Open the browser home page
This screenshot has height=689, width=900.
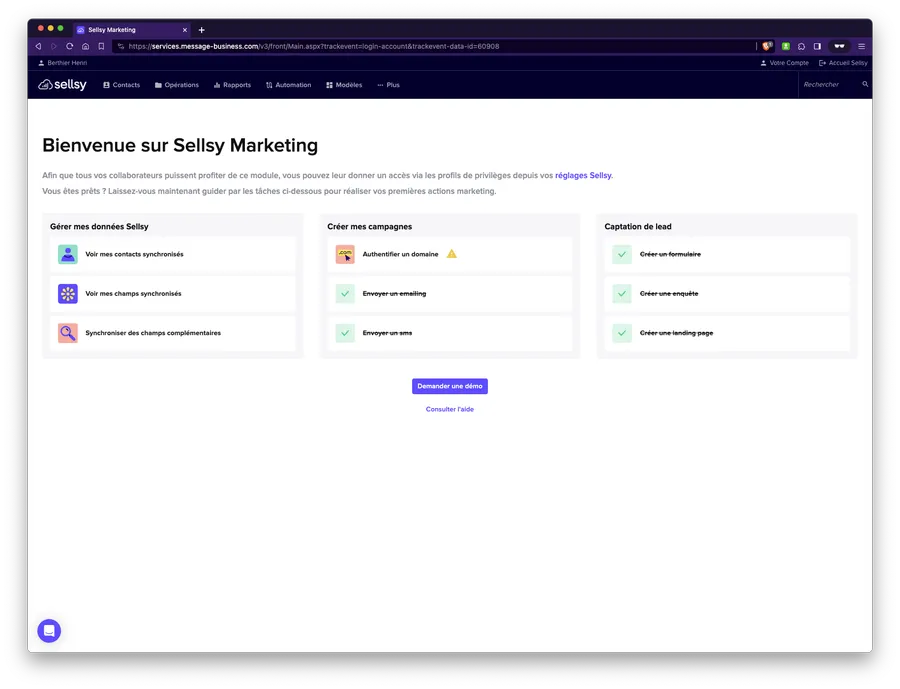click(86, 46)
